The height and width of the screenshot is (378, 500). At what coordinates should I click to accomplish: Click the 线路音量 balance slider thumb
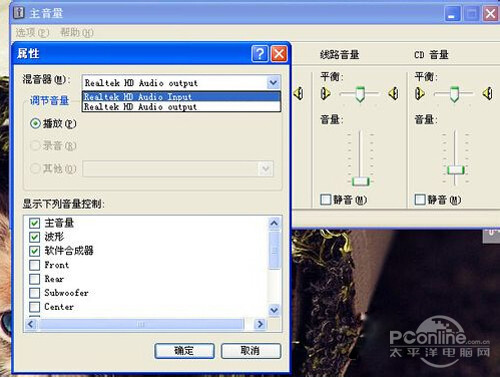pyautogui.click(x=360, y=94)
